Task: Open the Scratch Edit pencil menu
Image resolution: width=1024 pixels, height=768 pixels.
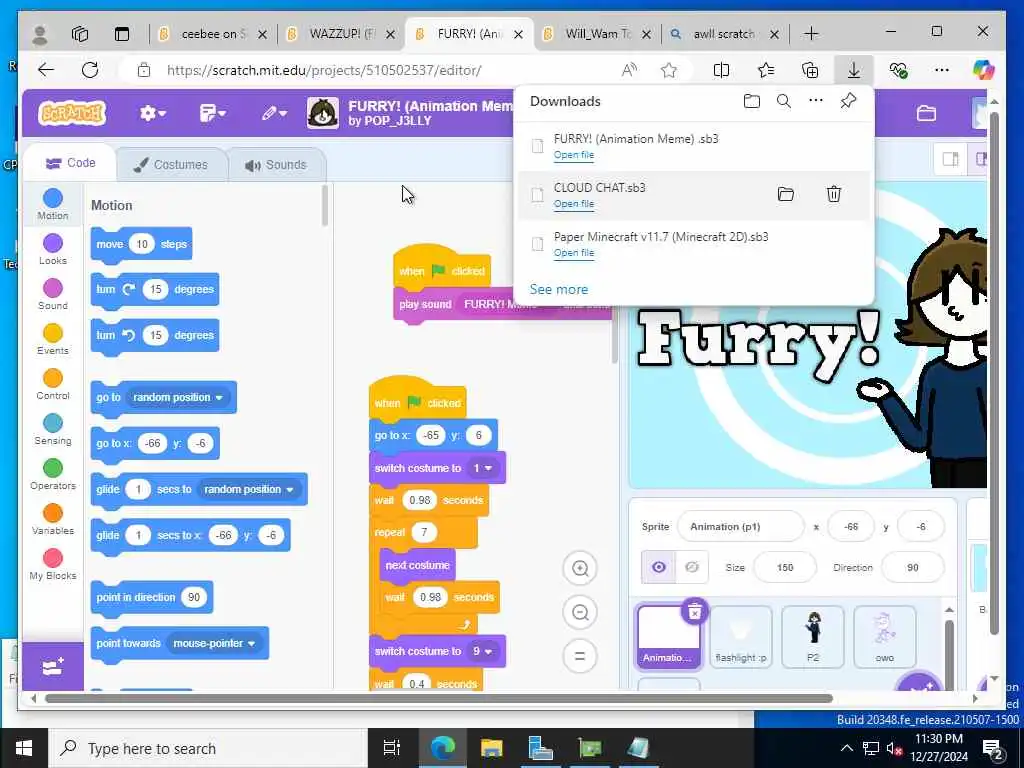Action: tap(274, 114)
